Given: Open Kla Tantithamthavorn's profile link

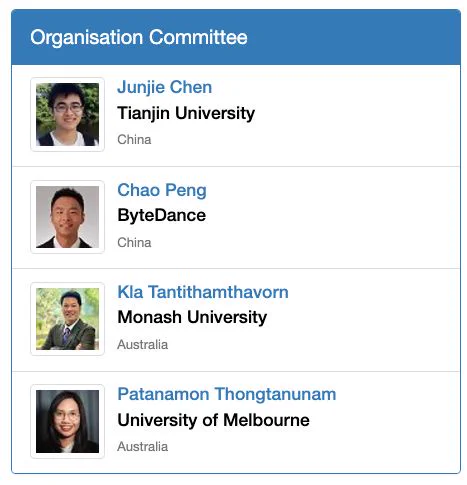Looking at the screenshot, I should 203,292.
